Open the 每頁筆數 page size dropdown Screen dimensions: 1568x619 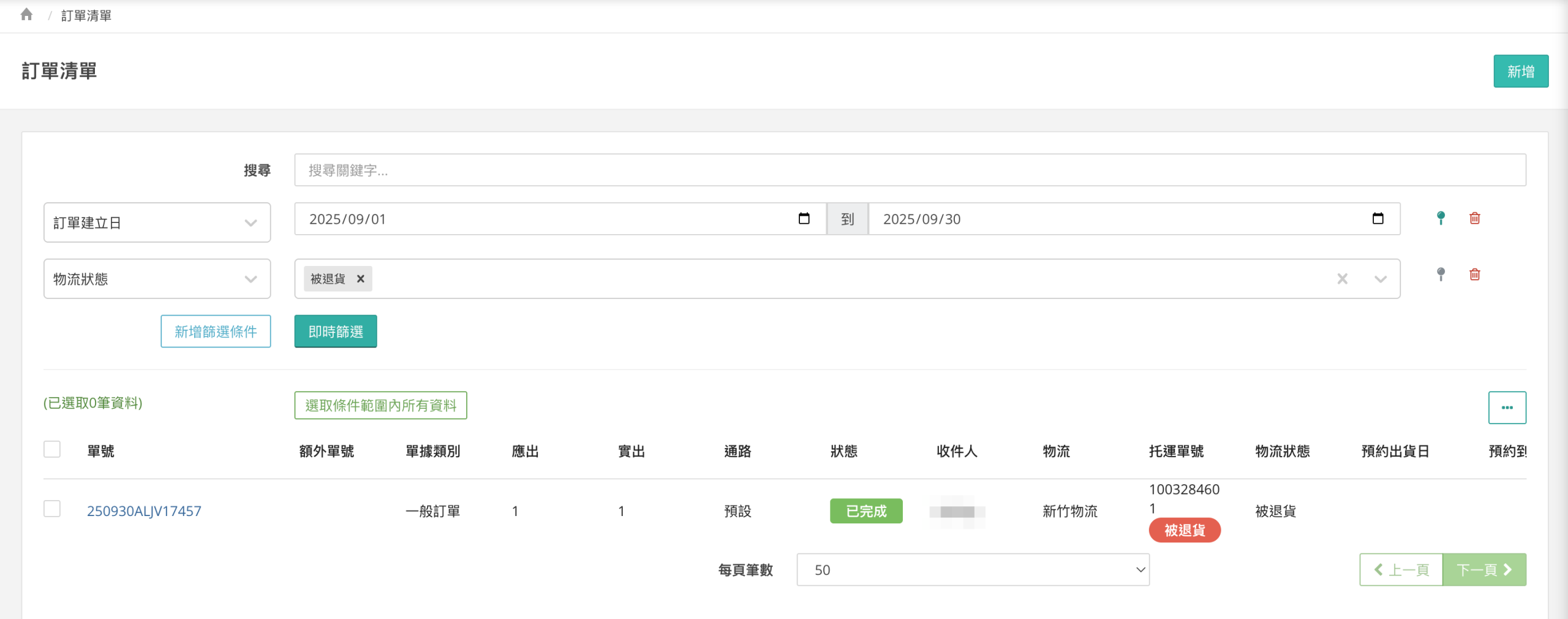point(972,570)
